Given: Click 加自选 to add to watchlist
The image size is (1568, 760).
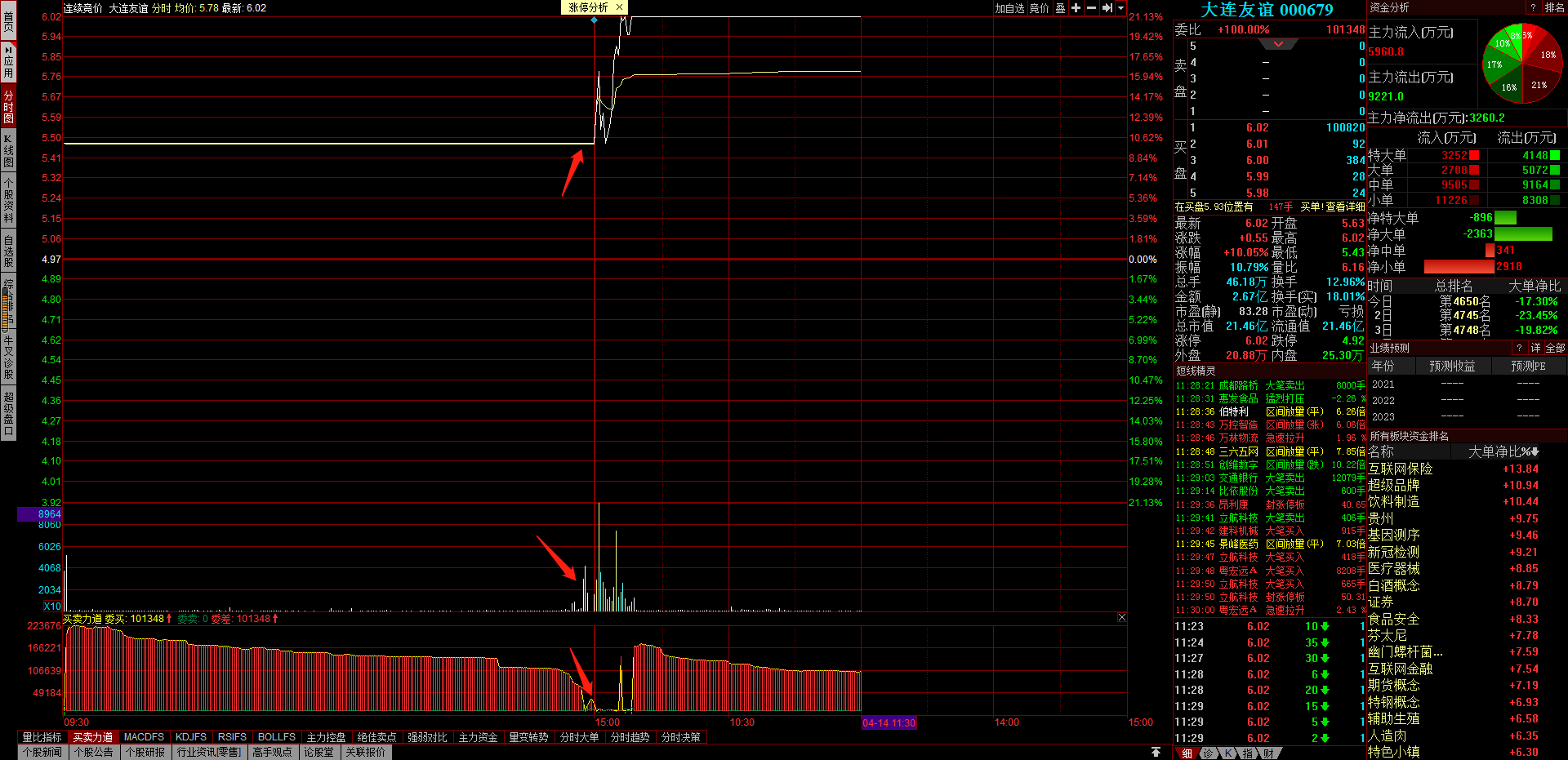Looking at the screenshot, I should click(1009, 8).
